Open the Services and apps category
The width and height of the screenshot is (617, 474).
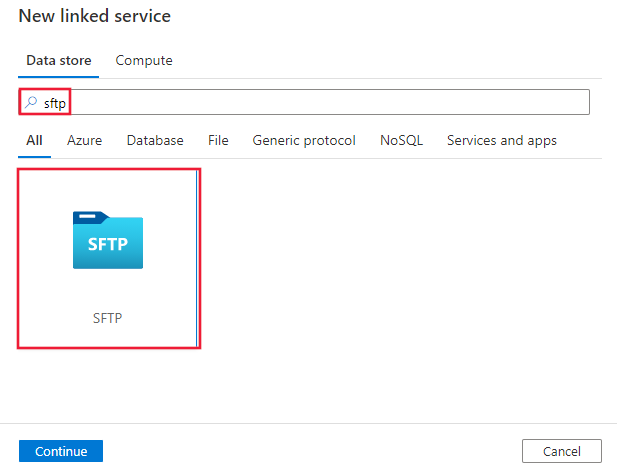[502, 140]
